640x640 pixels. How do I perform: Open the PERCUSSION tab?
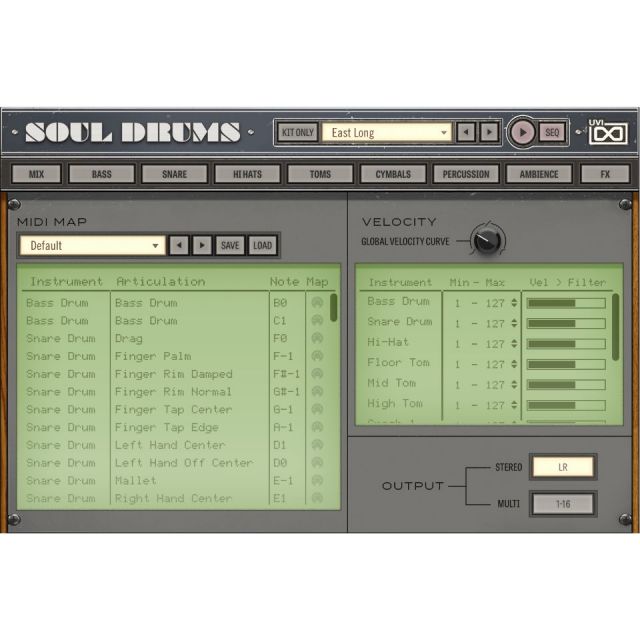tap(466, 174)
